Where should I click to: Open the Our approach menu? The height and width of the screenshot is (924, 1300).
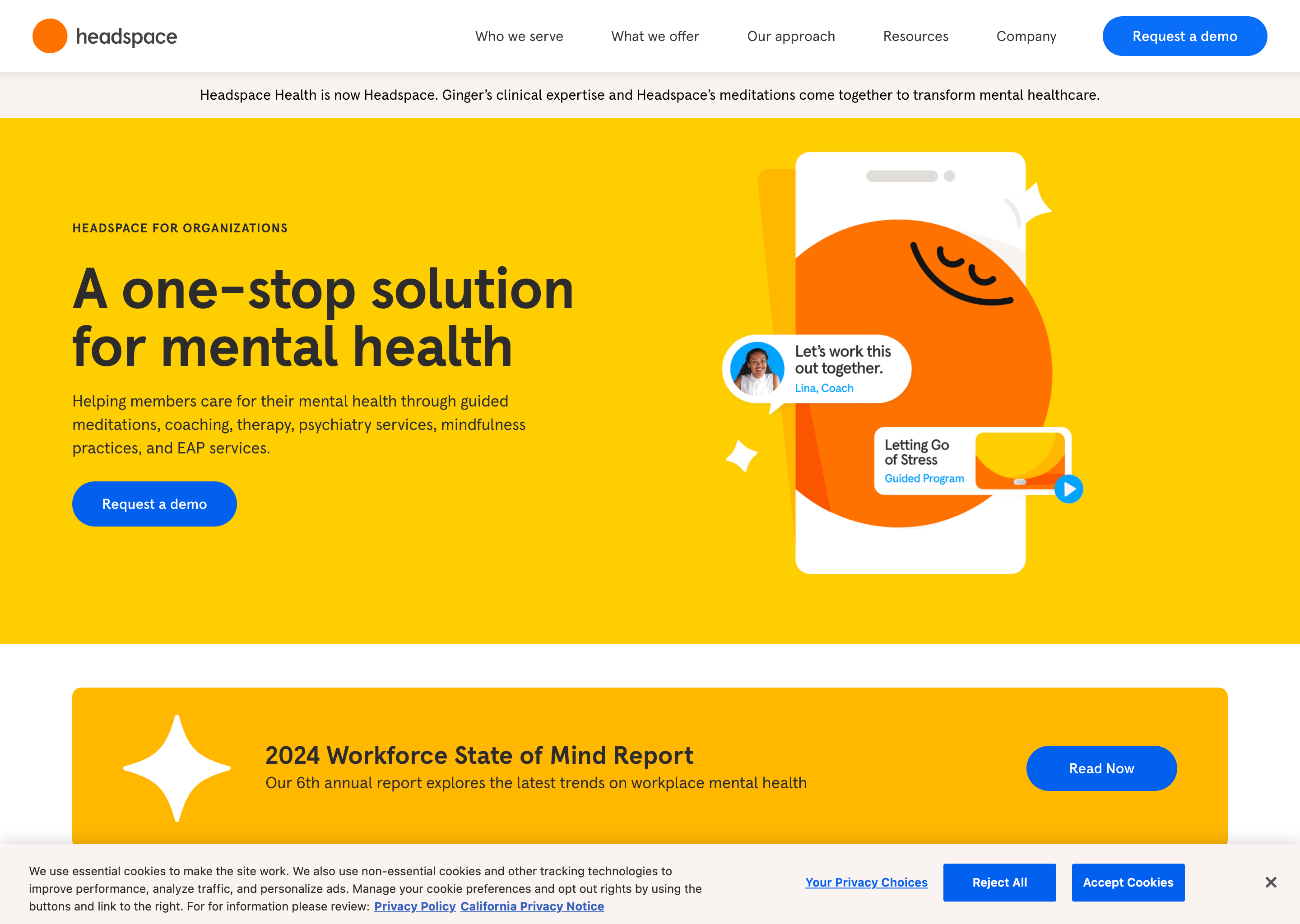click(x=790, y=37)
